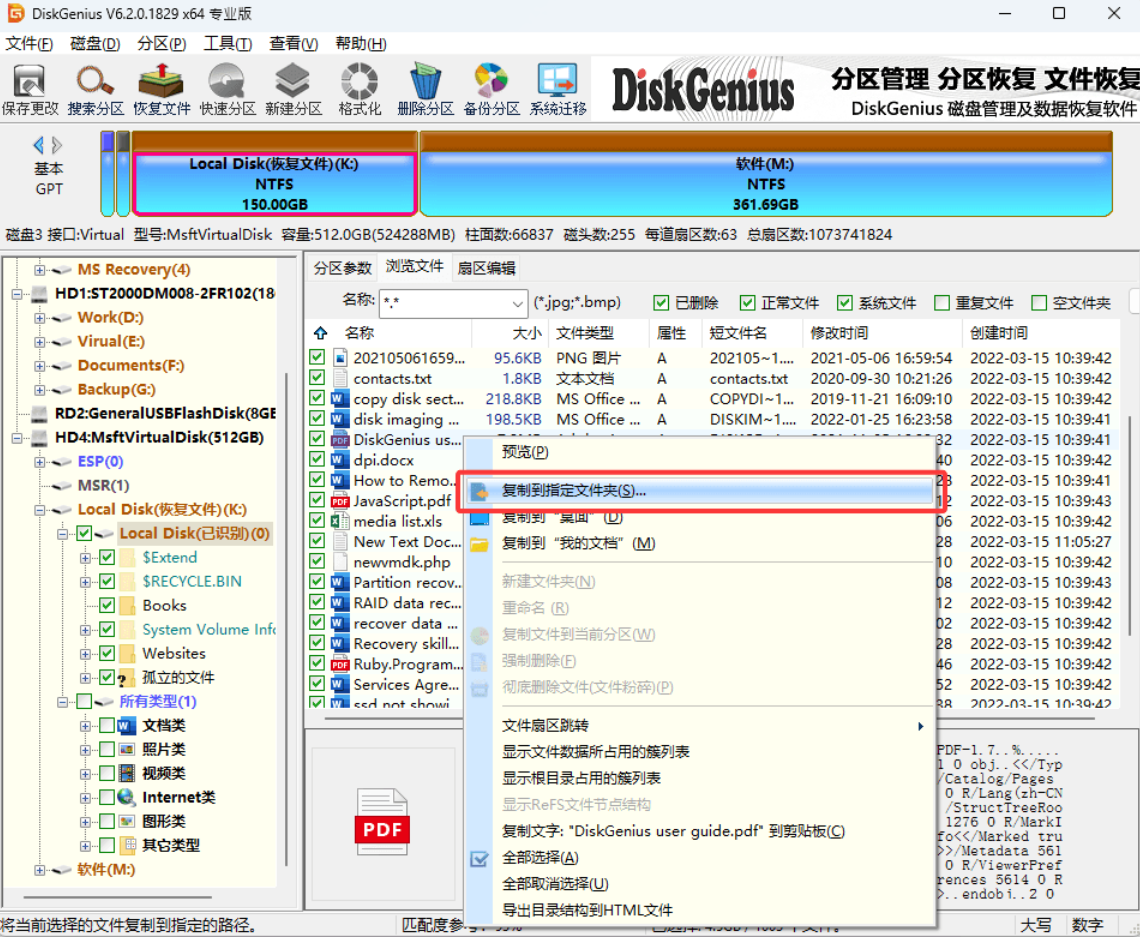This screenshot has height=939, width=1140.
Task: Open the 搜索分区 search partition tool
Action: [x=95, y=89]
